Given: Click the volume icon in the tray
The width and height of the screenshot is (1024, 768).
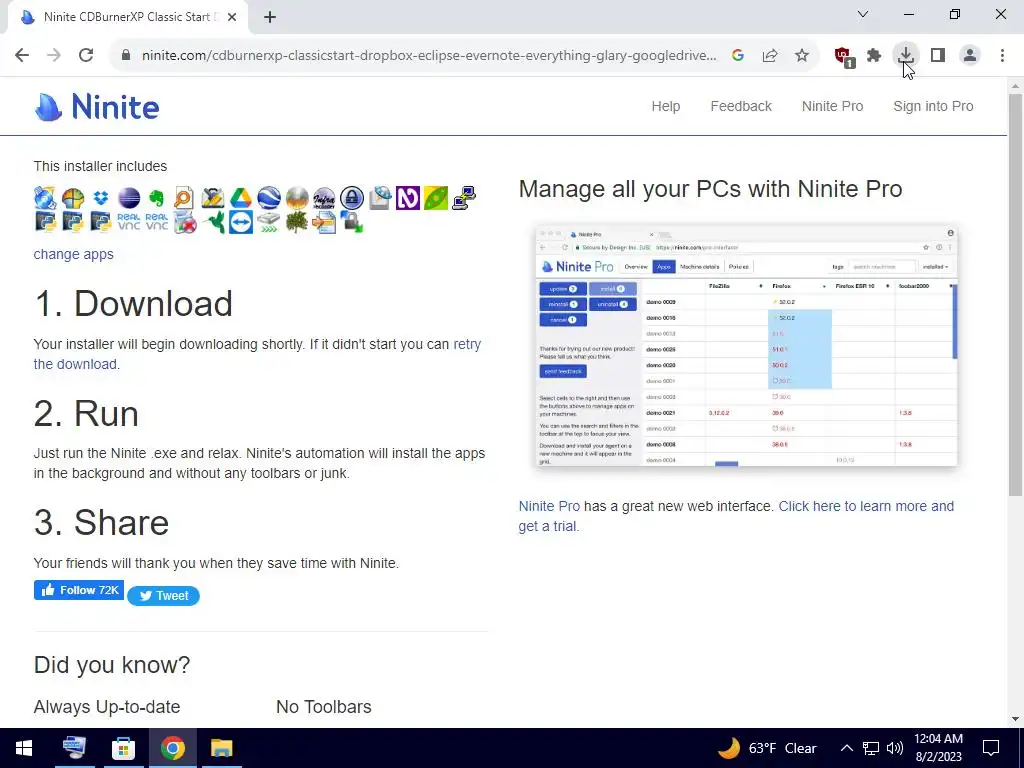Looking at the screenshot, I should [895, 748].
